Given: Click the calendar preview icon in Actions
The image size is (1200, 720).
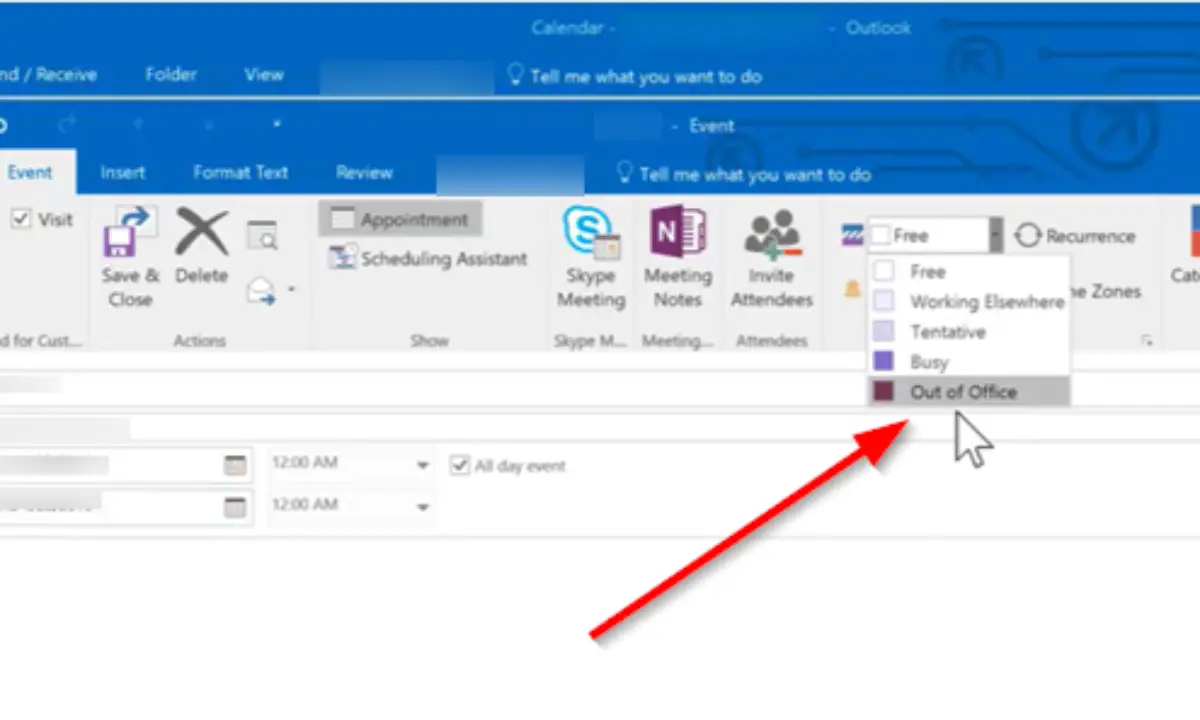Looking at the screenshot, I should [262, 235].
